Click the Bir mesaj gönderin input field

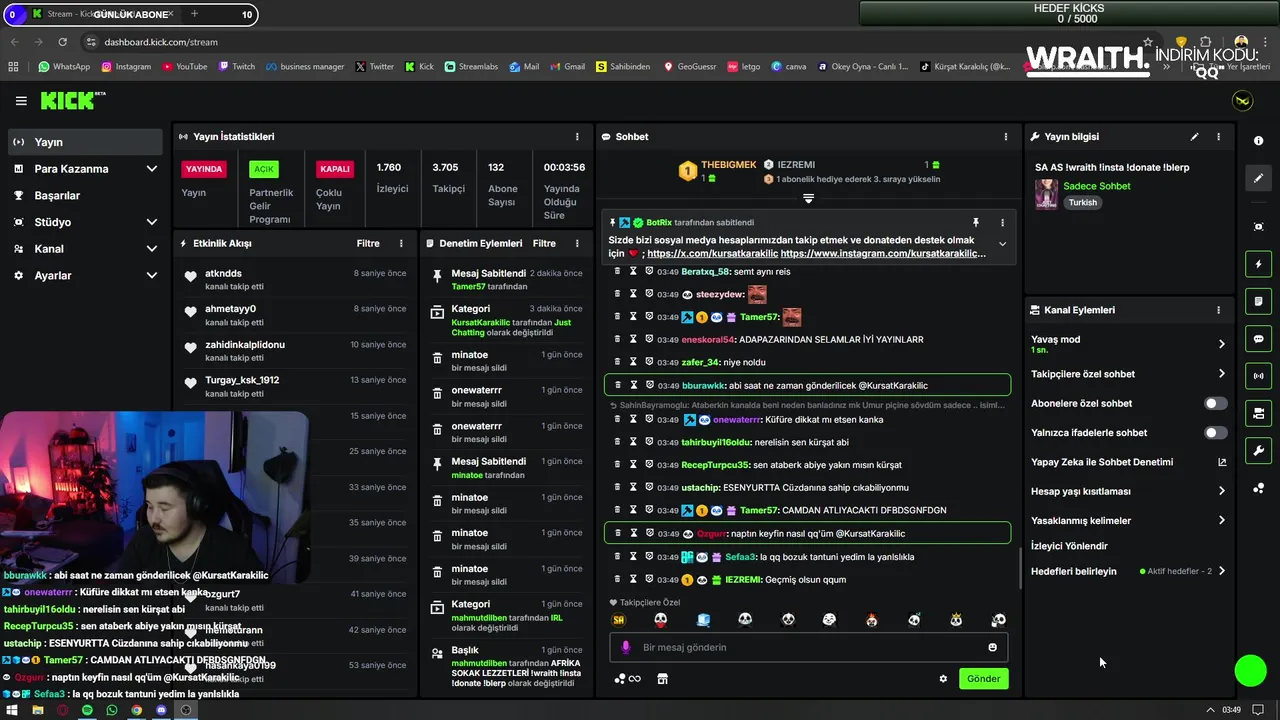point(808,647)
